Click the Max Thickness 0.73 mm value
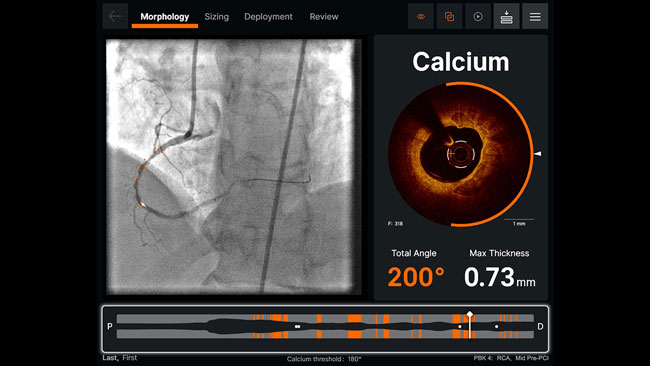 (500, 277)
